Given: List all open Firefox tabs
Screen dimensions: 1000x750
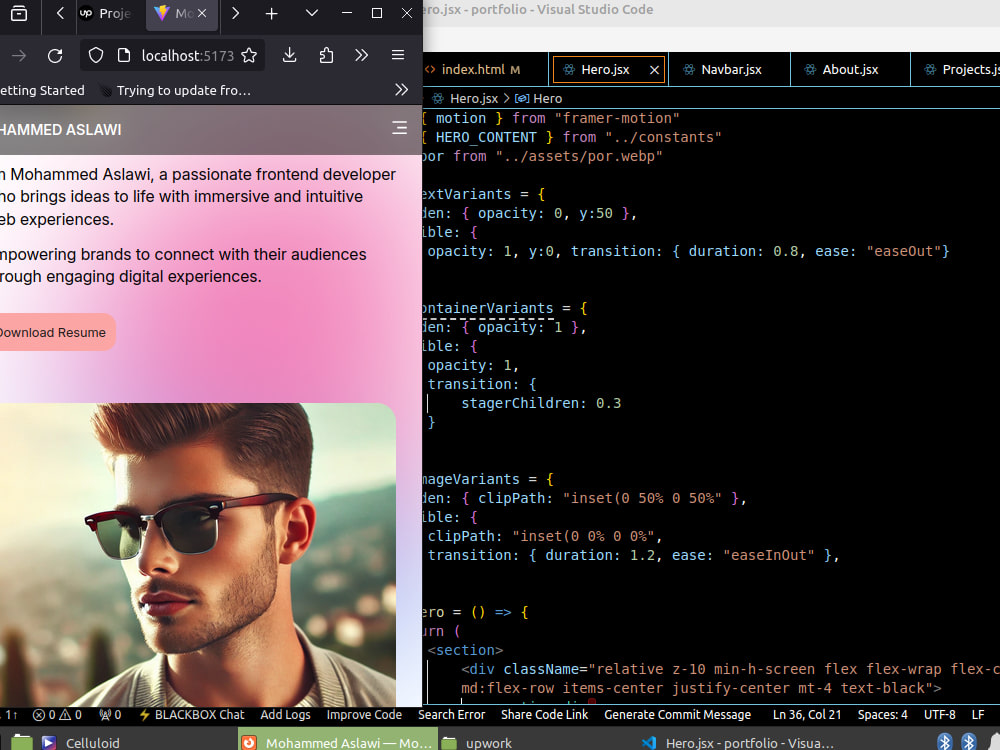Looking at the screenshot, I should point(312,13).
